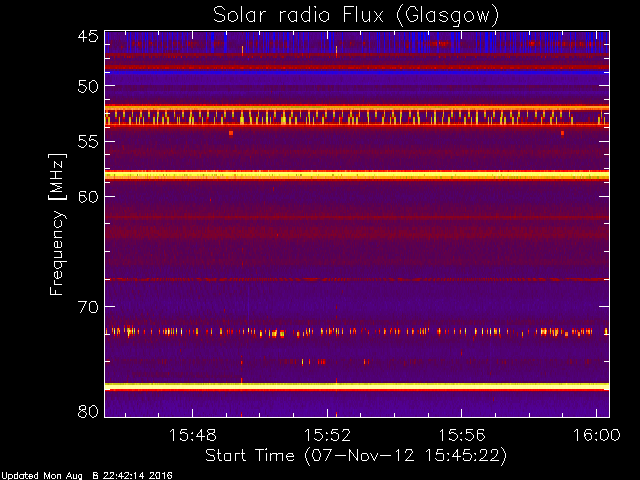Click the 'Frequency [MHz]' axis label
640x480 pixels.
click(57, 224)
